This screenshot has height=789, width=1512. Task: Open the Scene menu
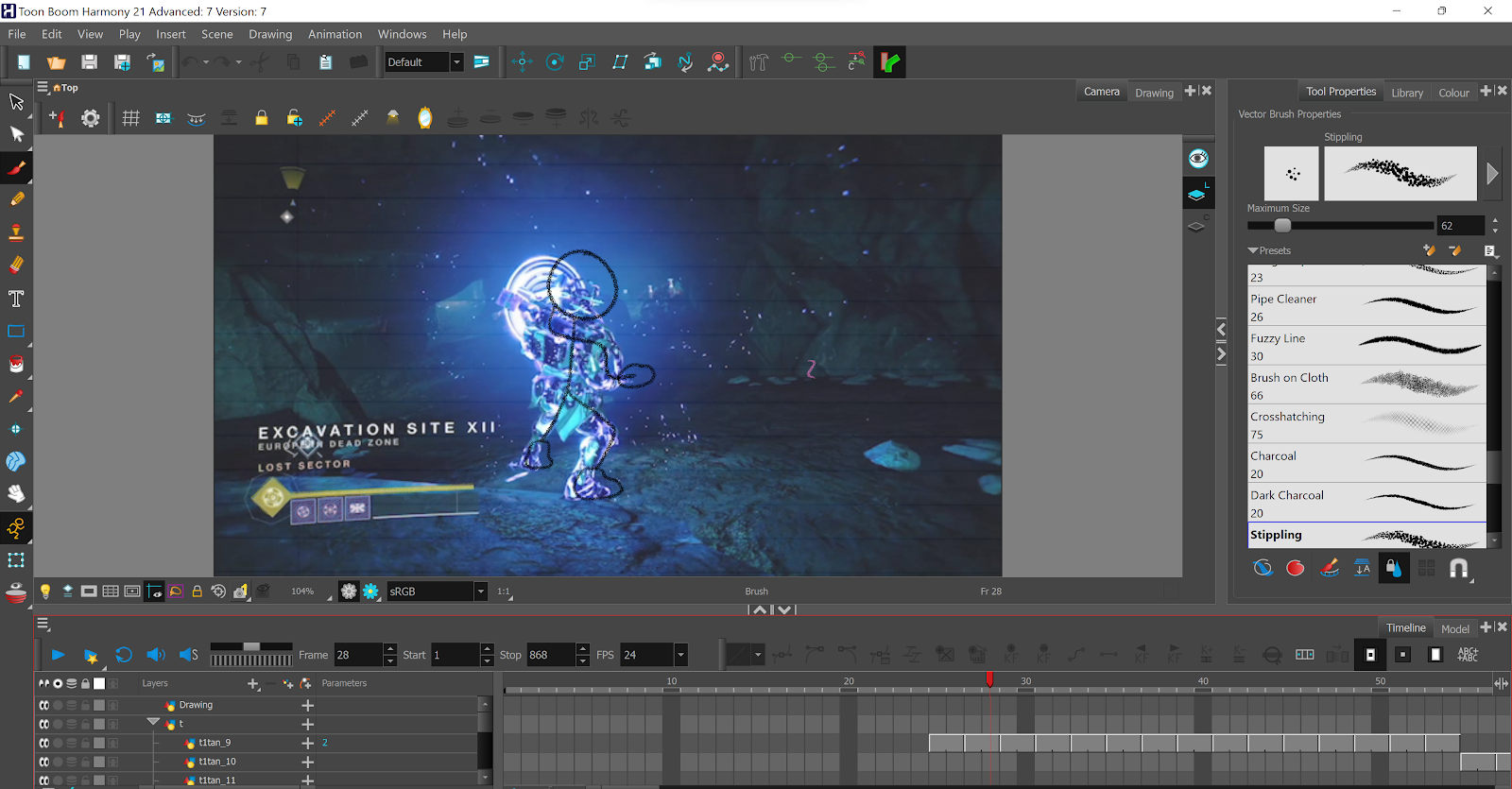coord(216,34)
